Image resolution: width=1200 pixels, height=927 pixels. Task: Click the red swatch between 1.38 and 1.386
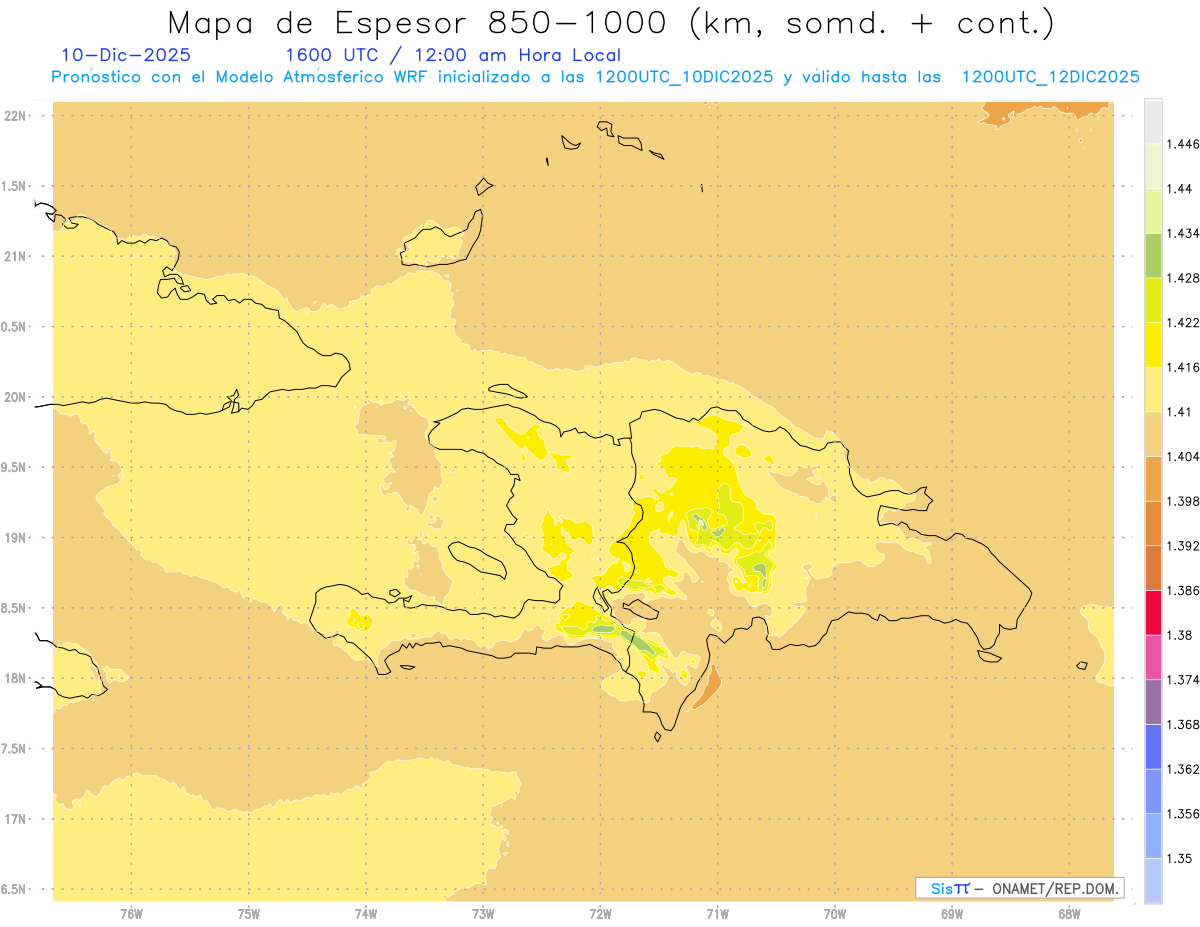point(1153,612)
